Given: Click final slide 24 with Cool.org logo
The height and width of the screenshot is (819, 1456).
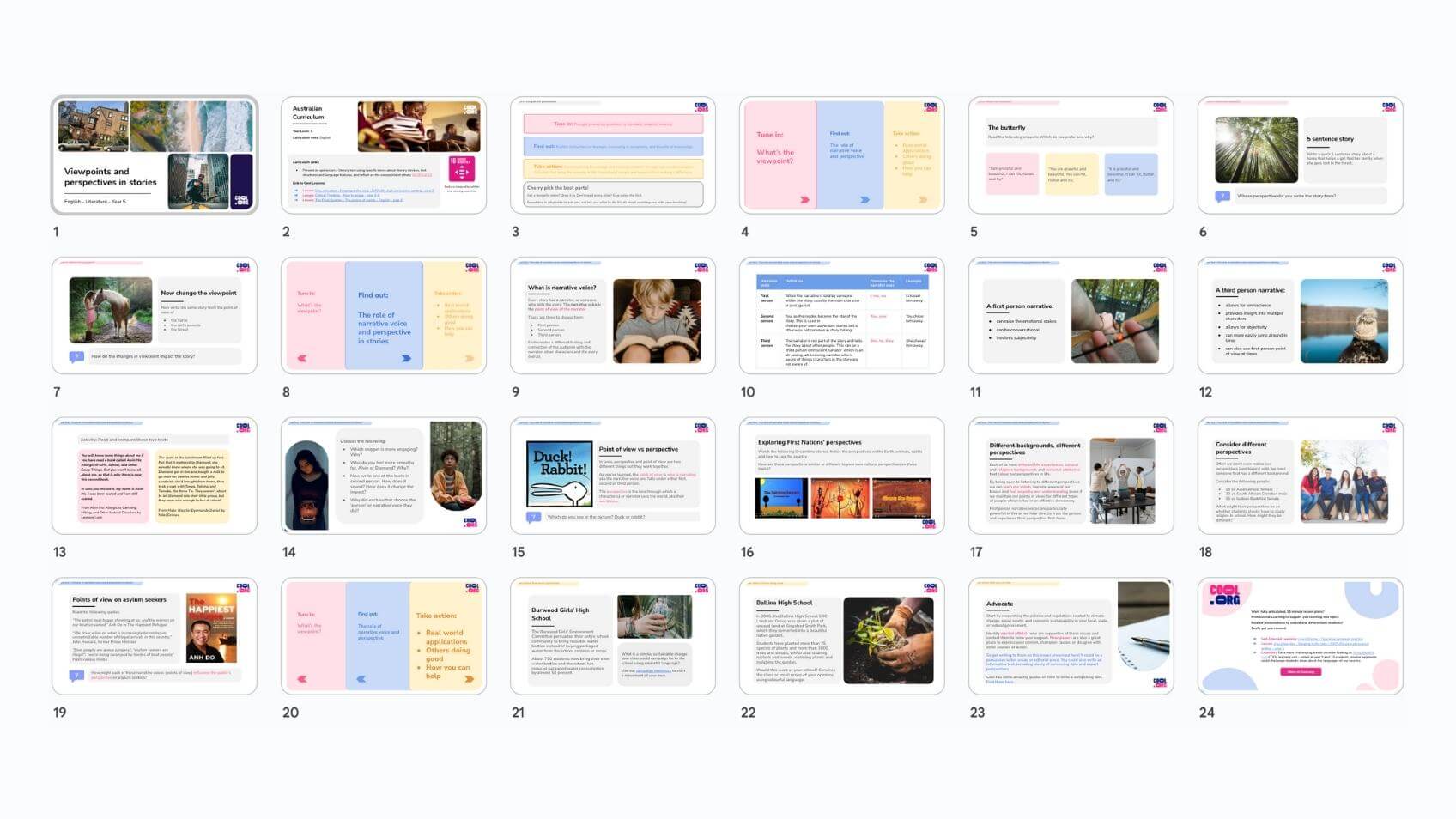Looking at the screenshot, I should (x=1300, y=636).
